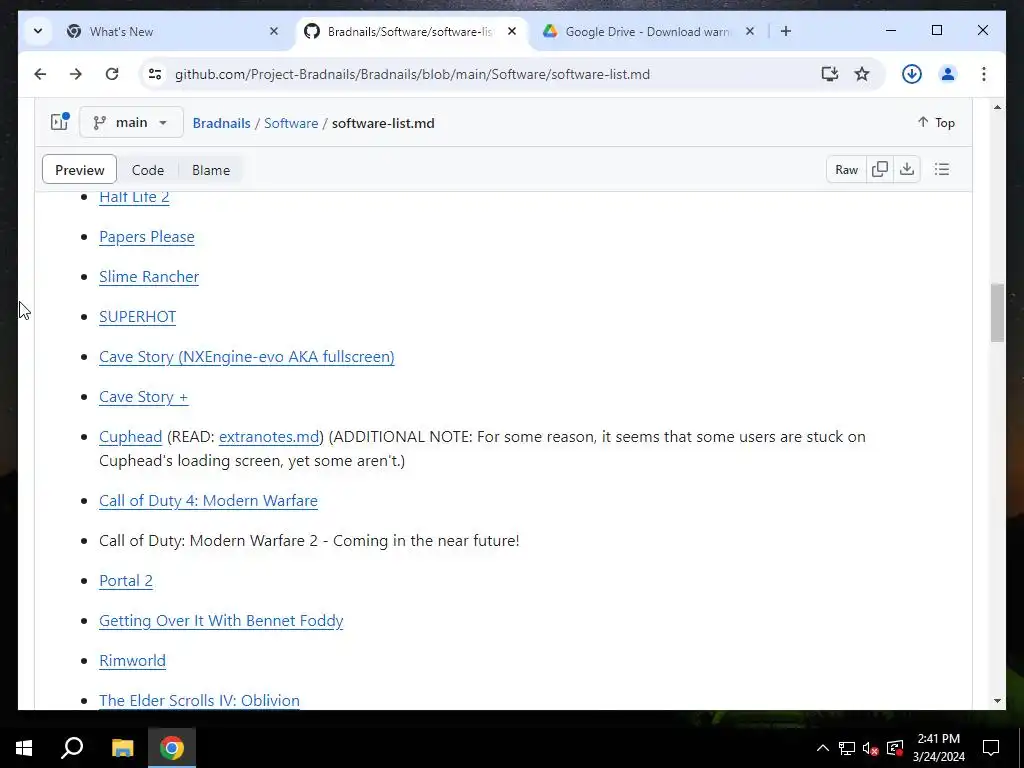
Task: Copy raw file contents icon
Action: [x=880, y=170]
